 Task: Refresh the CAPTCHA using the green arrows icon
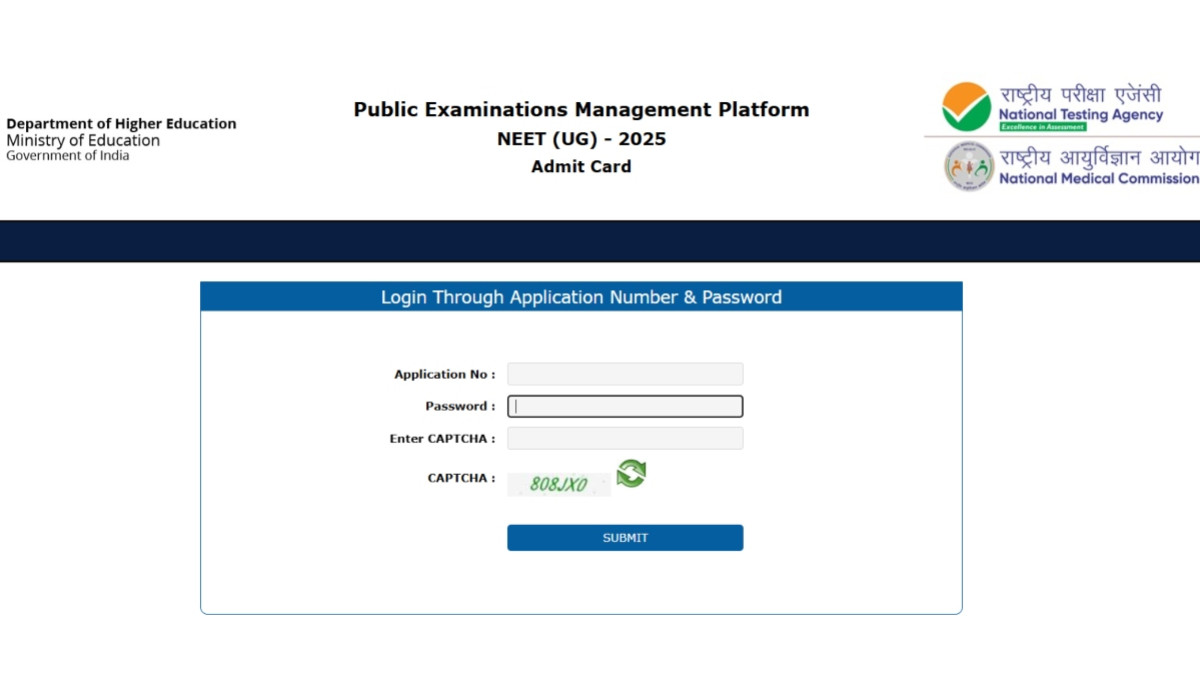pos(631,474)
